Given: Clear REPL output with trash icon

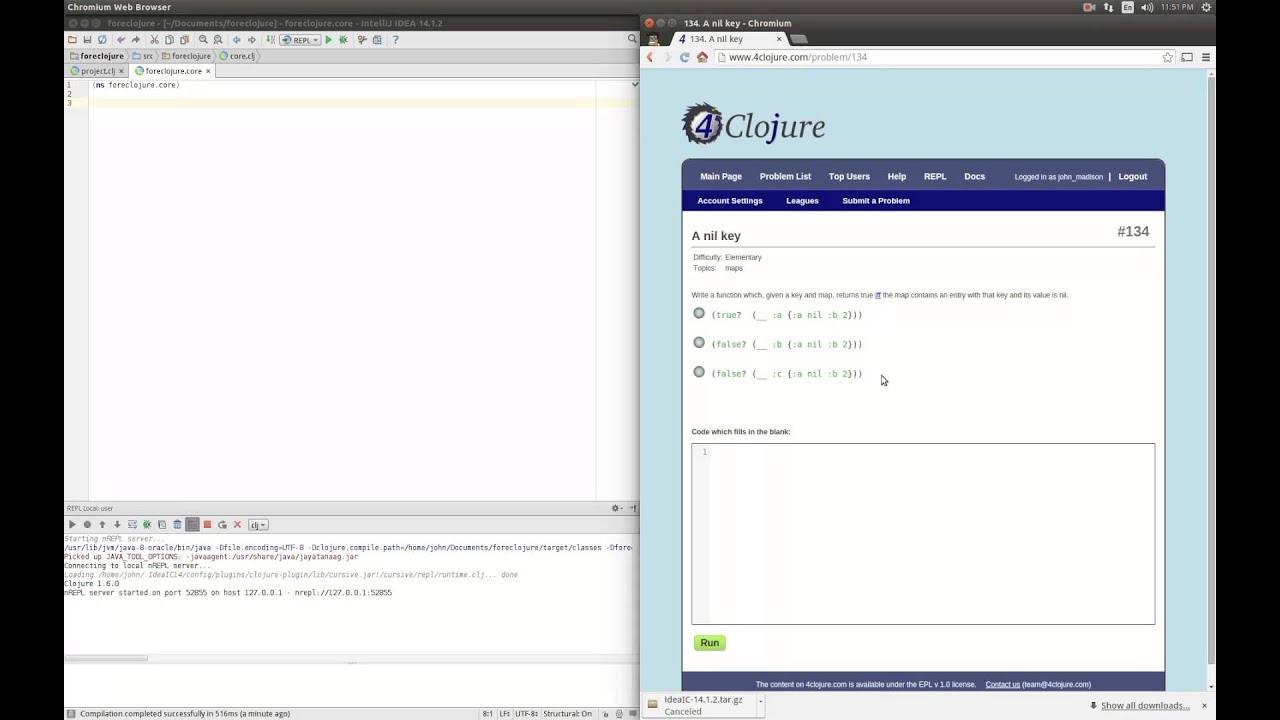Looking at the screenshot, I should 177,525.
